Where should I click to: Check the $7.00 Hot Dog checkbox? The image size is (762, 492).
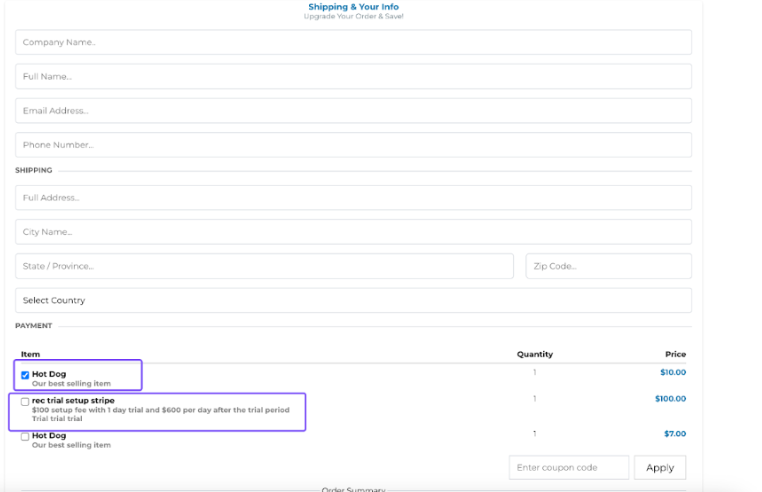pyautogui.click(x=25, y=436)
